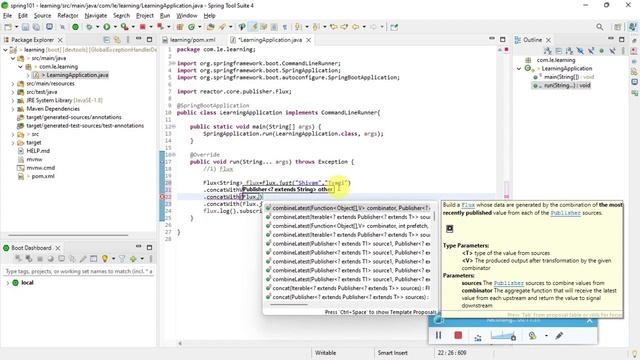Open the Source menu
Image resolution: width=640 pixels, height=360 pixels.
click(x=42, y=16)
